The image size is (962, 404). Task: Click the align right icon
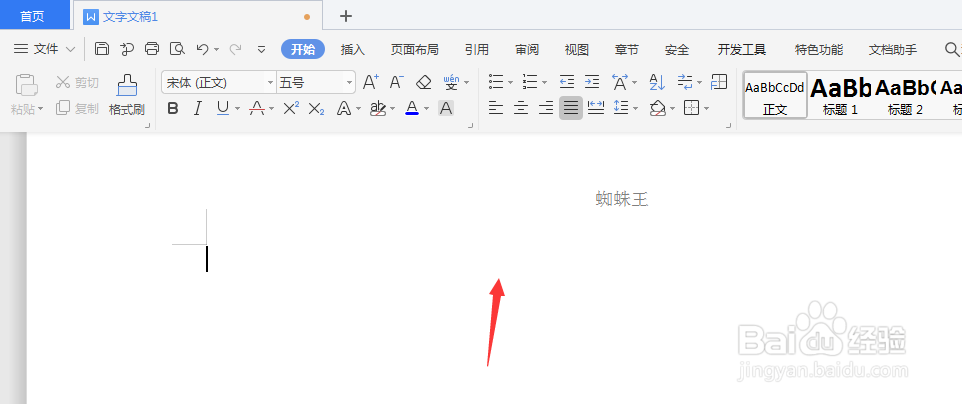click(546, 109)
